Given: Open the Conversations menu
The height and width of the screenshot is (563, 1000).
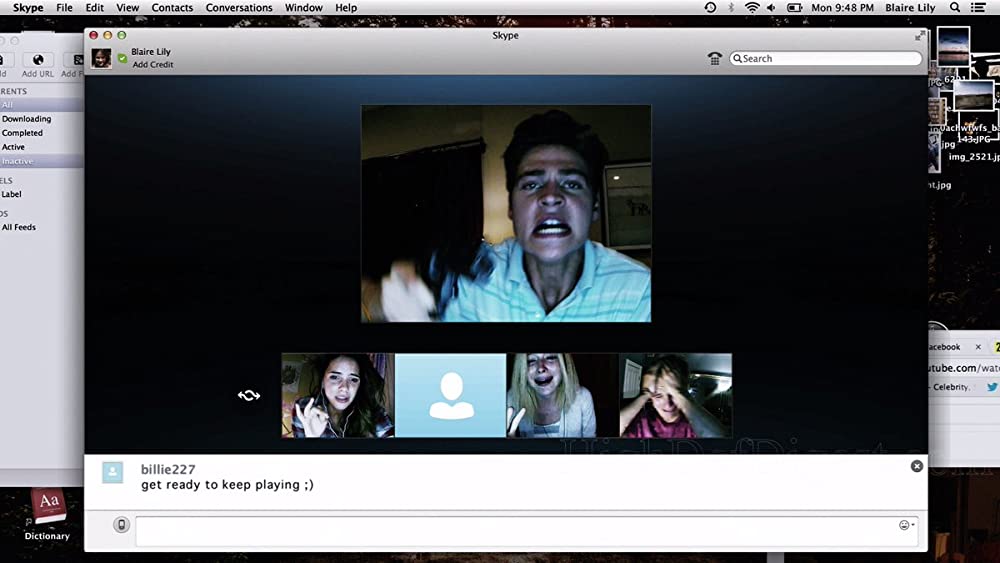Looking at the screenshot, I should tap(239, 8).
